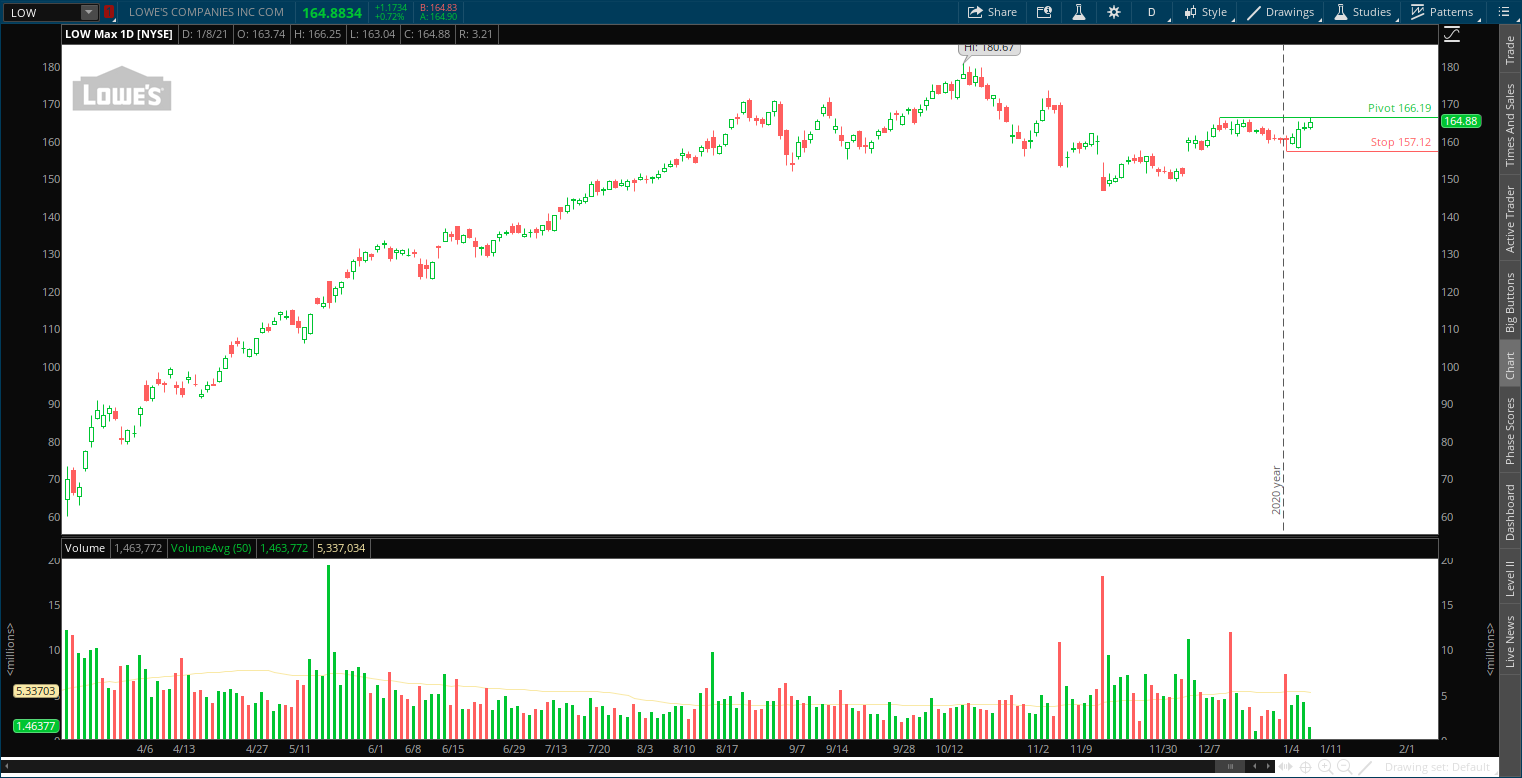Click the Stop 157.12 label
The image size is (1522, 778).
click(x=1401, y=142)
